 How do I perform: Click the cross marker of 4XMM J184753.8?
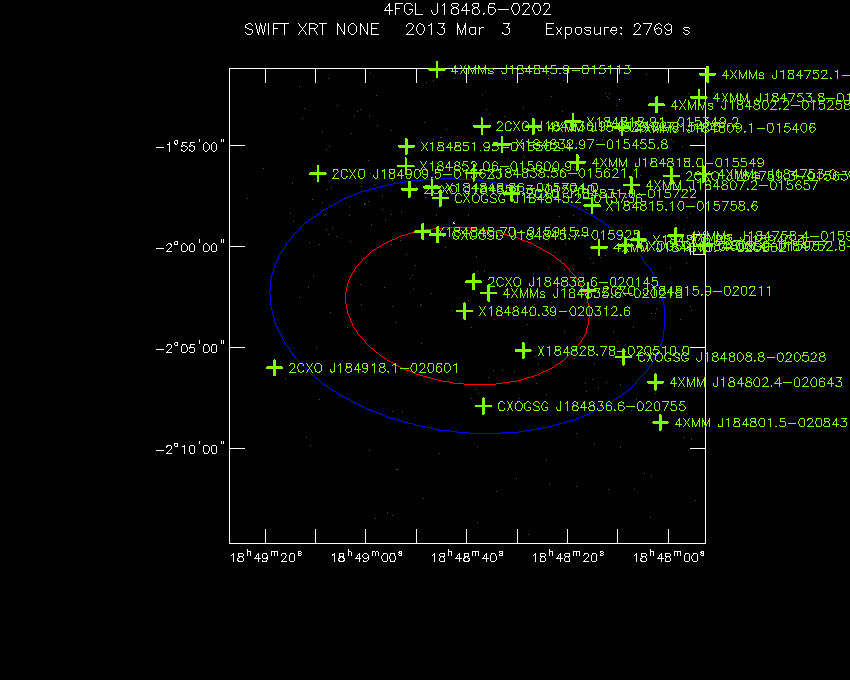699,98
